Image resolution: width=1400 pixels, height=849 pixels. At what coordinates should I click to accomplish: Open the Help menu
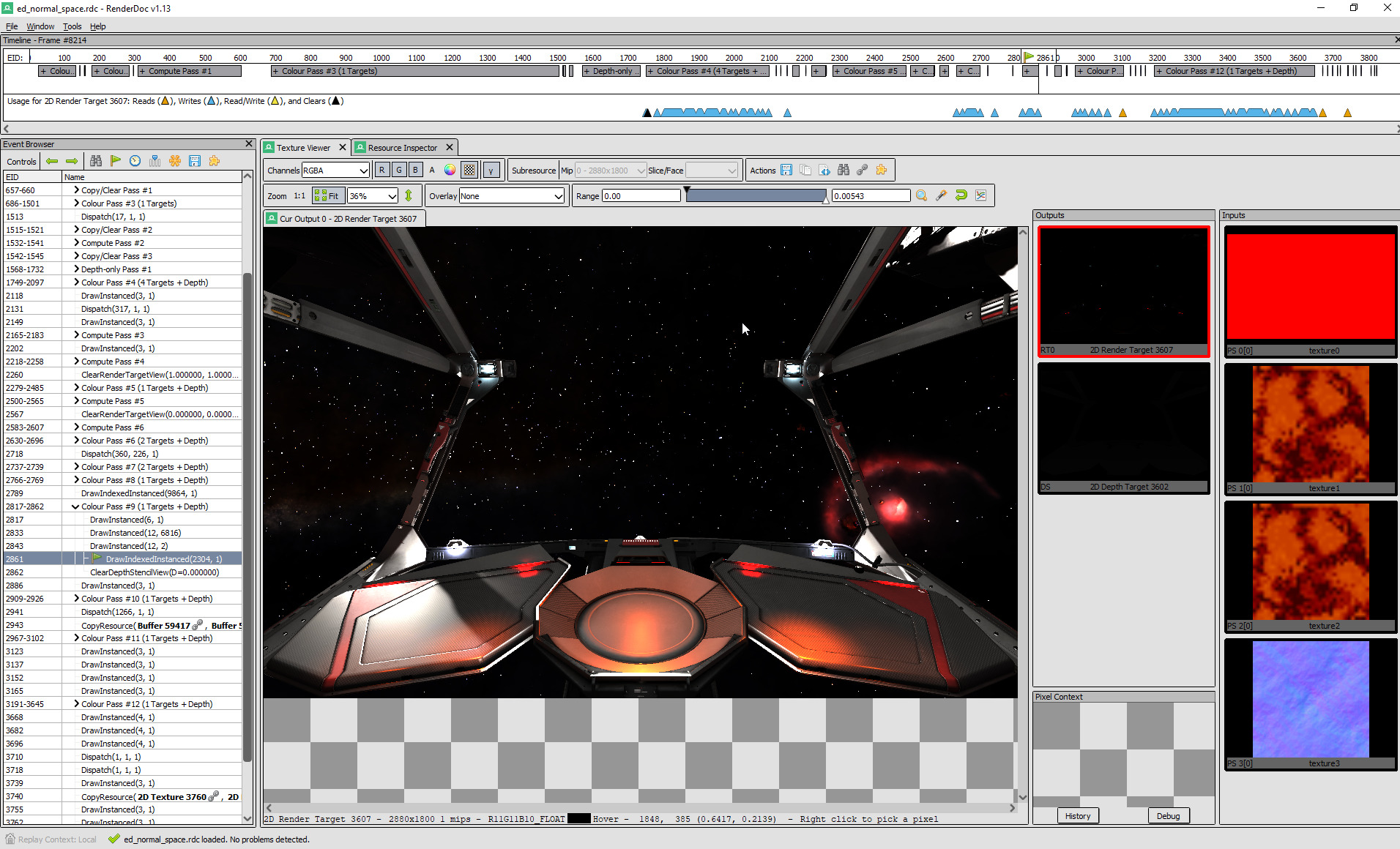98,26
